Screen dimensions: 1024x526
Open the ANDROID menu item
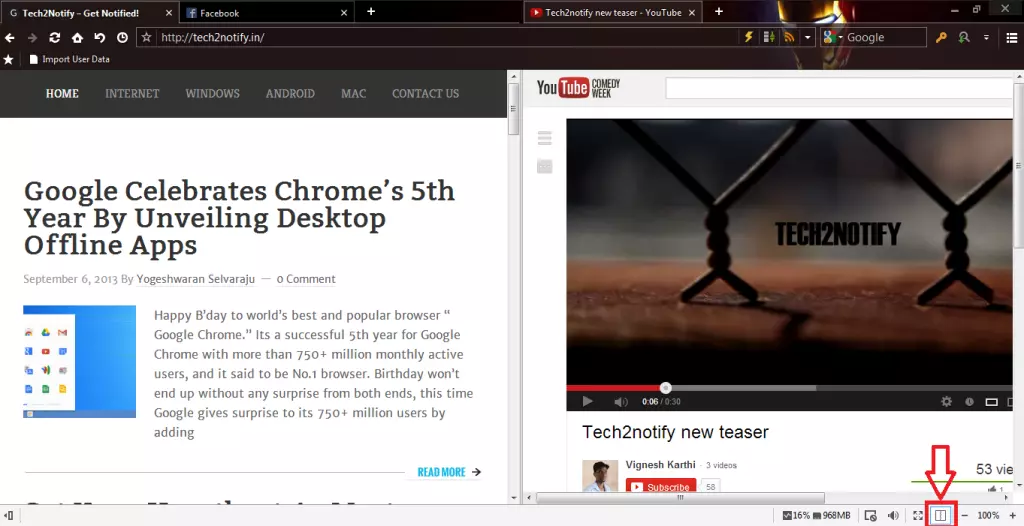(290, 93)
